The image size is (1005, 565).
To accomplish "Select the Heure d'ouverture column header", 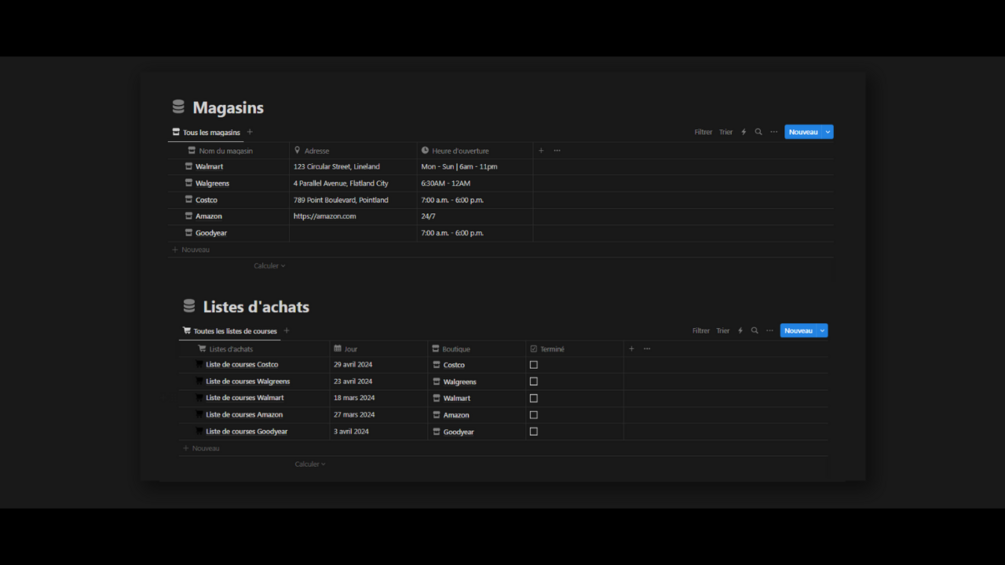I will click(x=455, y=151).
